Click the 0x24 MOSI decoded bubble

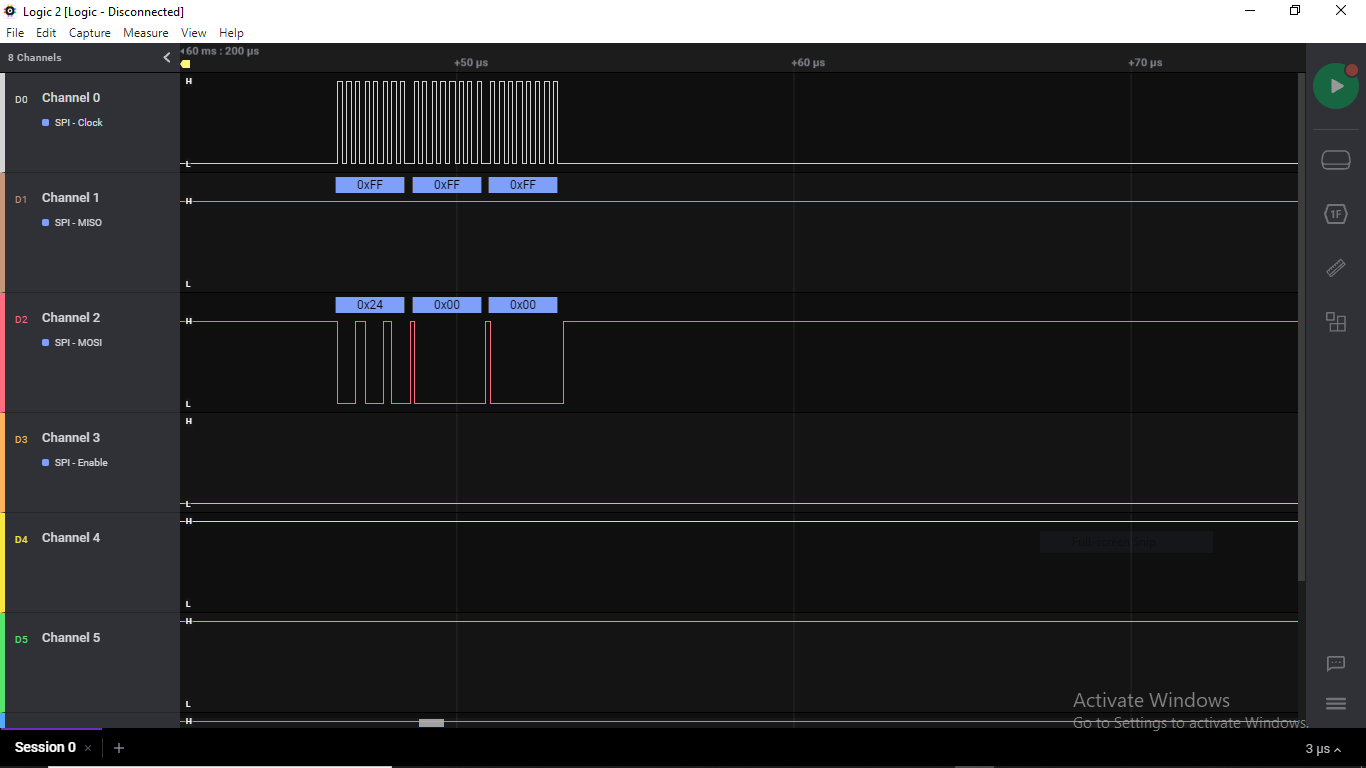(370, 305)
